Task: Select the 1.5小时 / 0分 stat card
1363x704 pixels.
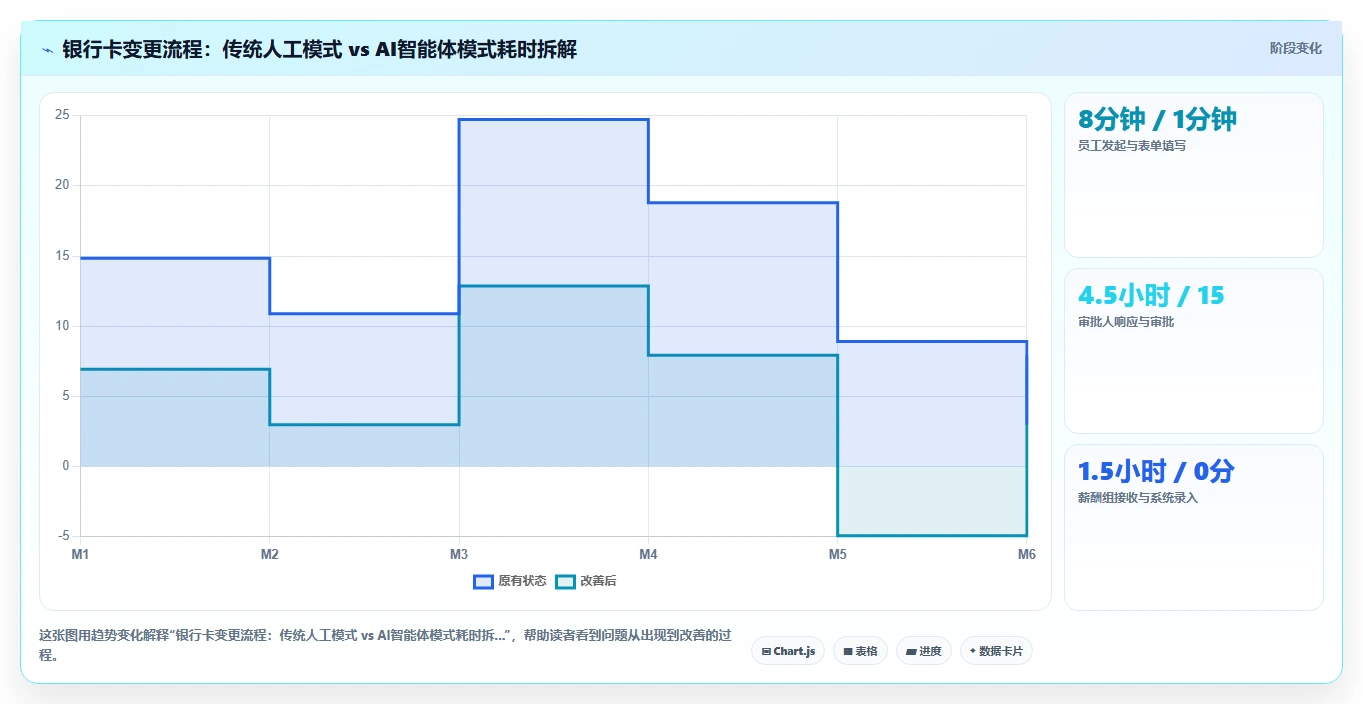Action: (1194, 527)
